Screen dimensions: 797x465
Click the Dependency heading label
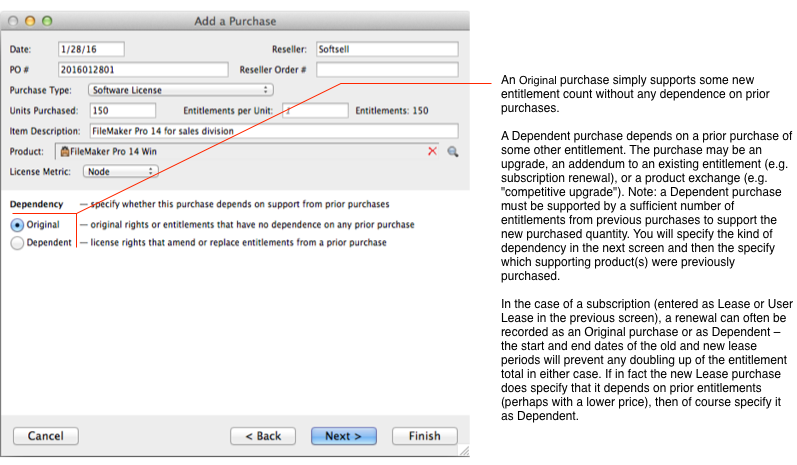(x=37, y=204)
